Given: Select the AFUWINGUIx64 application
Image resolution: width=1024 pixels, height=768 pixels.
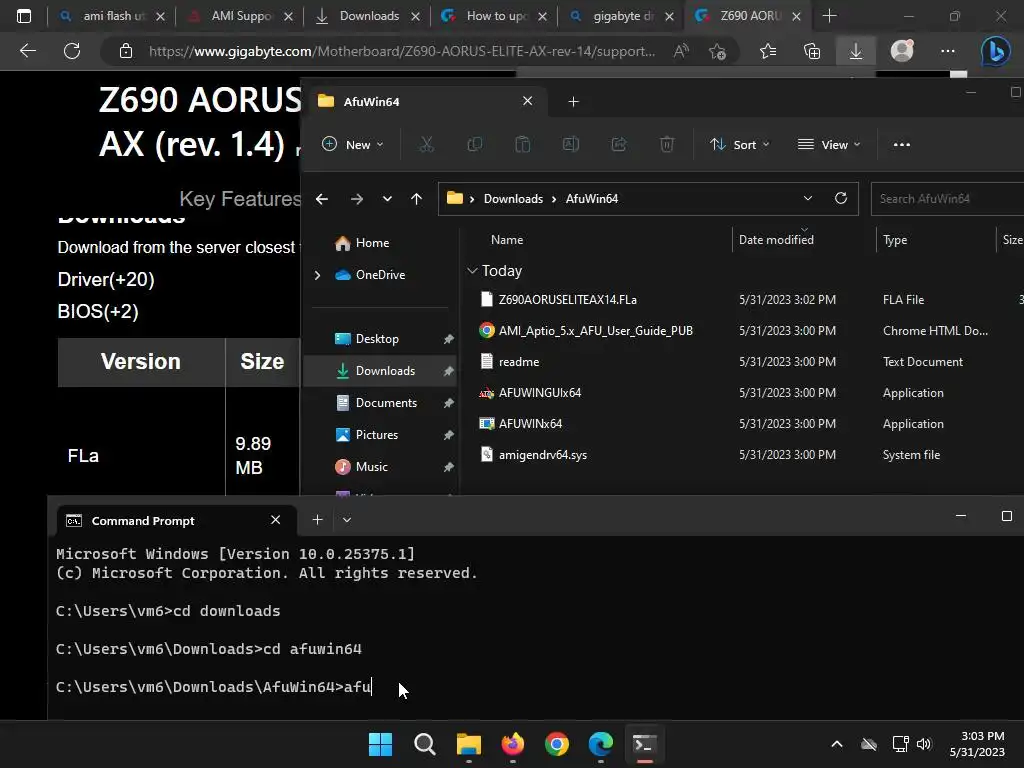Looking at the screenshot, I should point(540,392).
